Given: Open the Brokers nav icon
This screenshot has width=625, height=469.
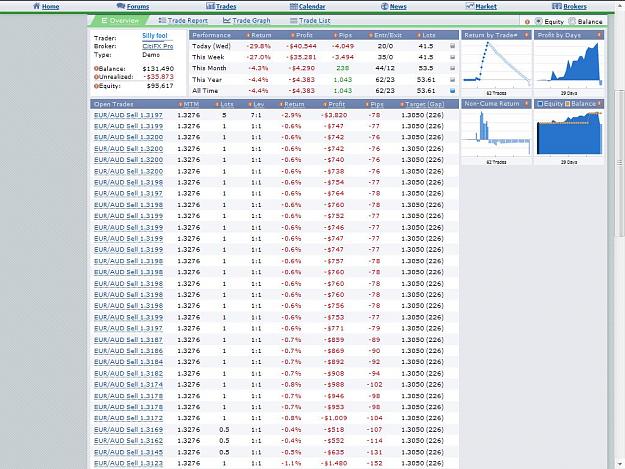Looking at the screenshot, I should pos(557,6).
